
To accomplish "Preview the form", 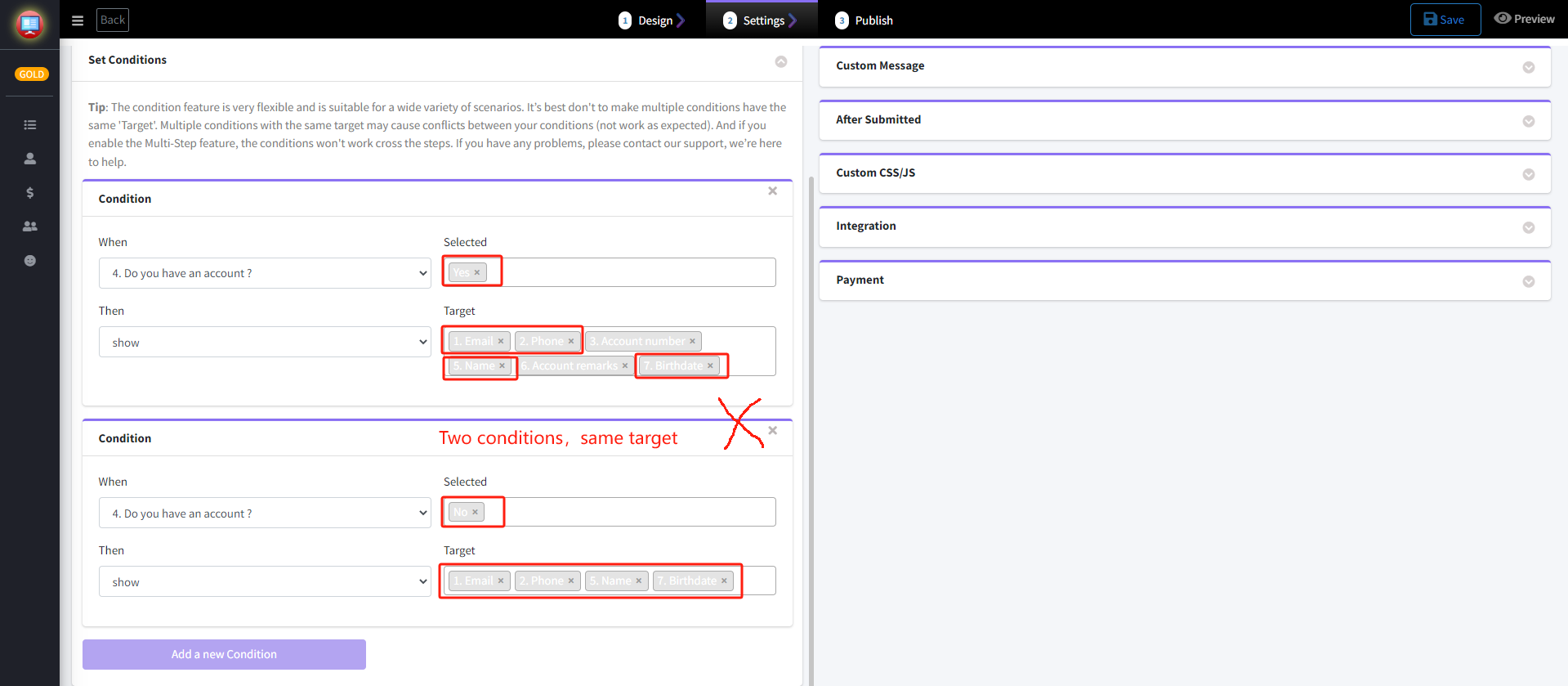I will (1524, 19).
